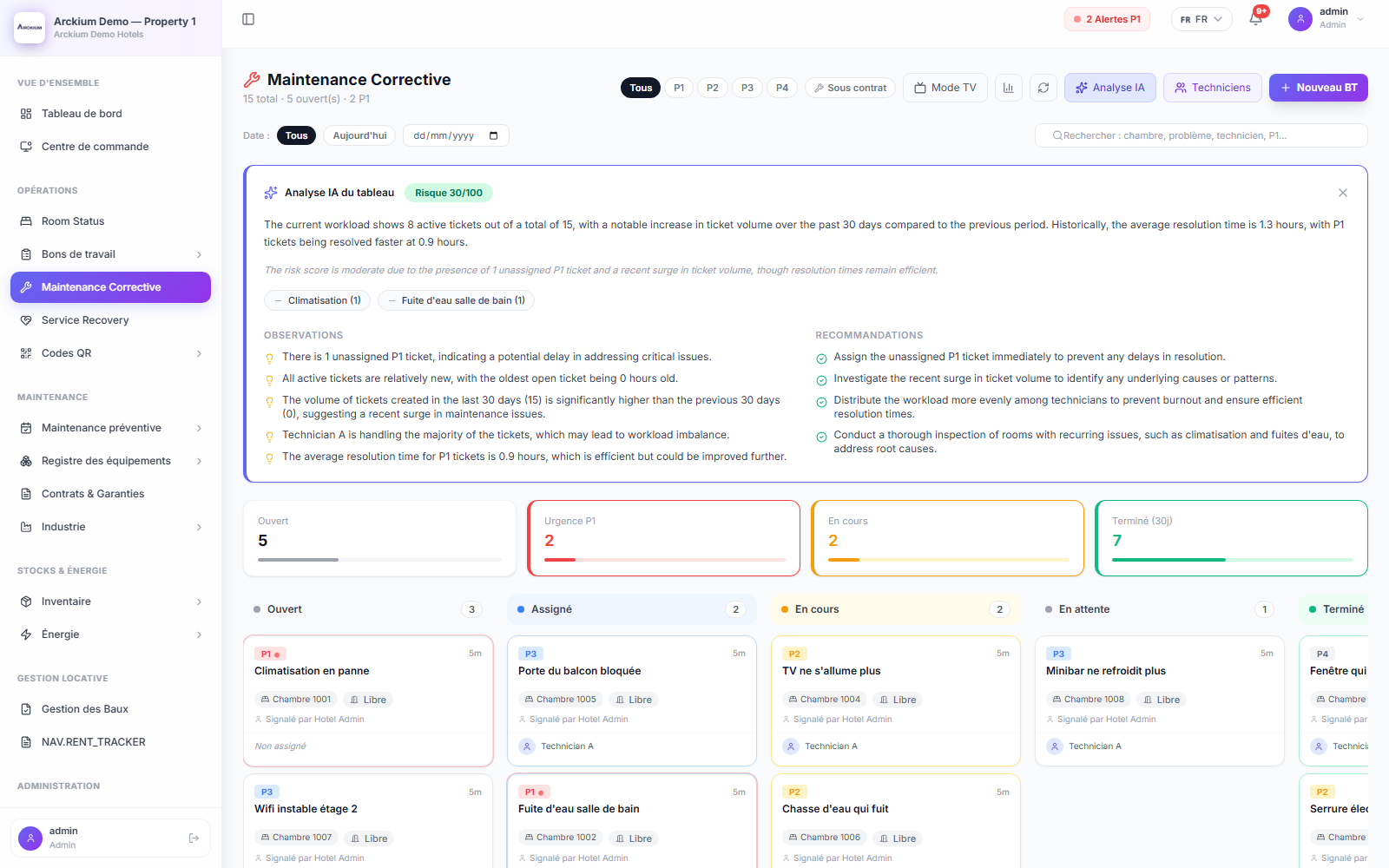Expand Bons de travail submenu
The width and height of the screenshot is (1389, 868).
(110, 254)
